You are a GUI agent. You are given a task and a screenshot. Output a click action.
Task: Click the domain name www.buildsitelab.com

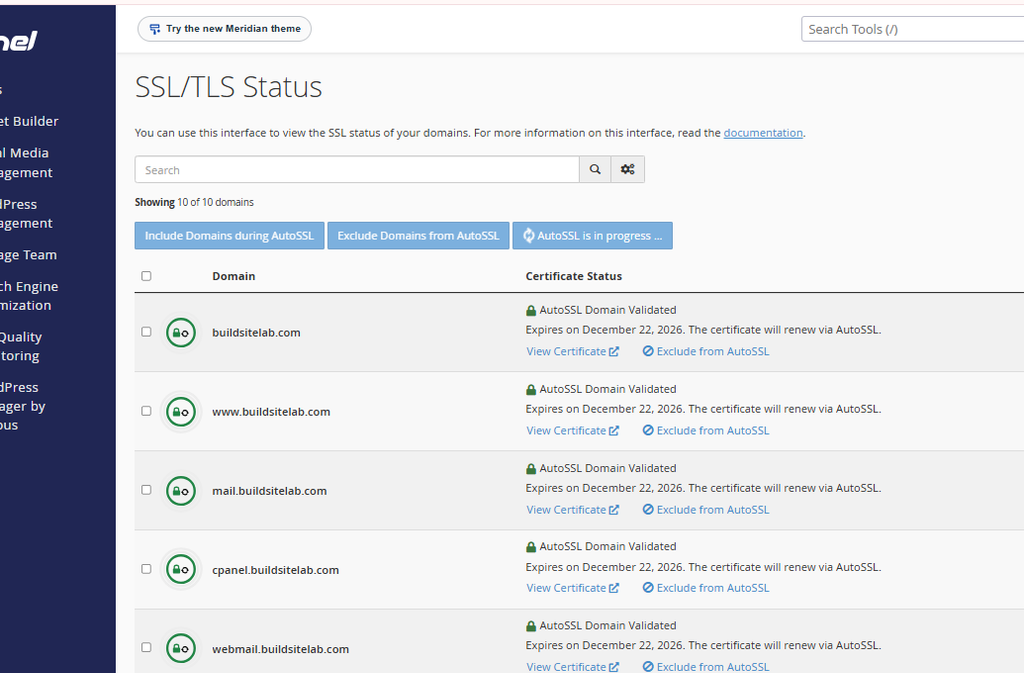pos(271,412)
